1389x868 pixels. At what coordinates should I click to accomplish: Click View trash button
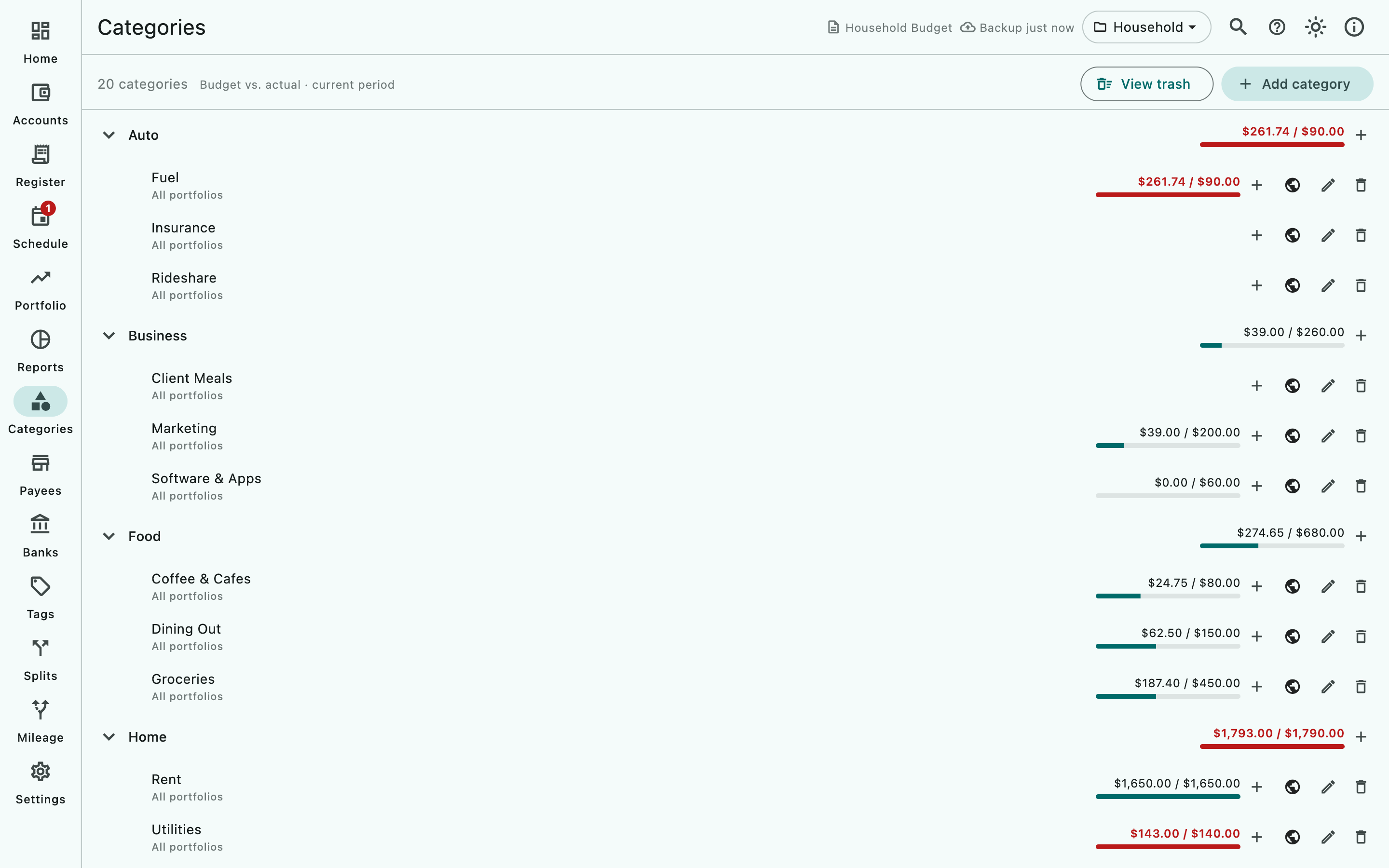coord(1146,84)
